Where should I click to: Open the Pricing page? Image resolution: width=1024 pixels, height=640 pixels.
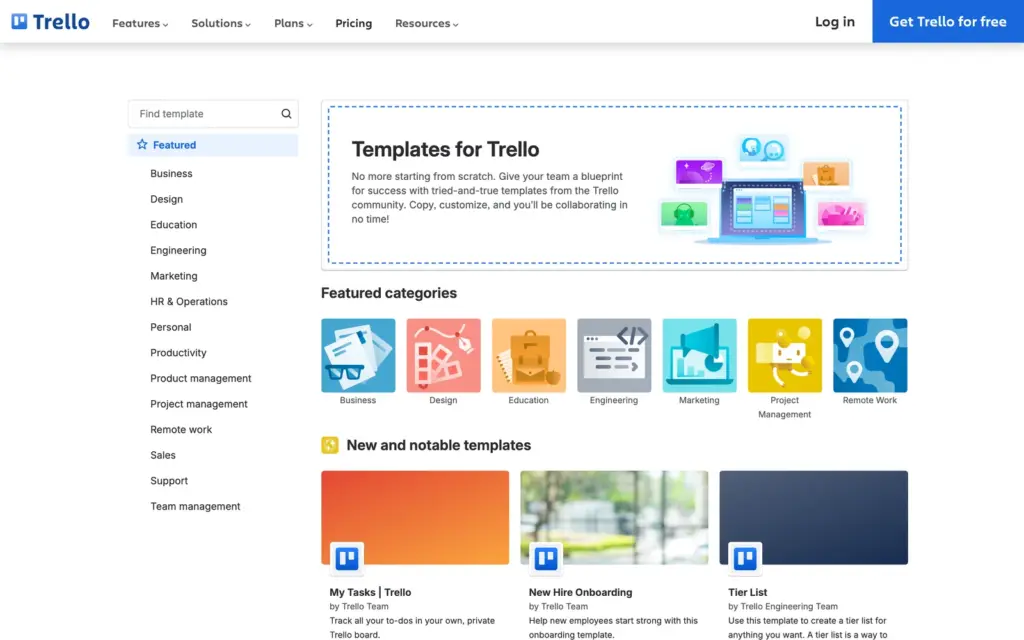point(353,23)
